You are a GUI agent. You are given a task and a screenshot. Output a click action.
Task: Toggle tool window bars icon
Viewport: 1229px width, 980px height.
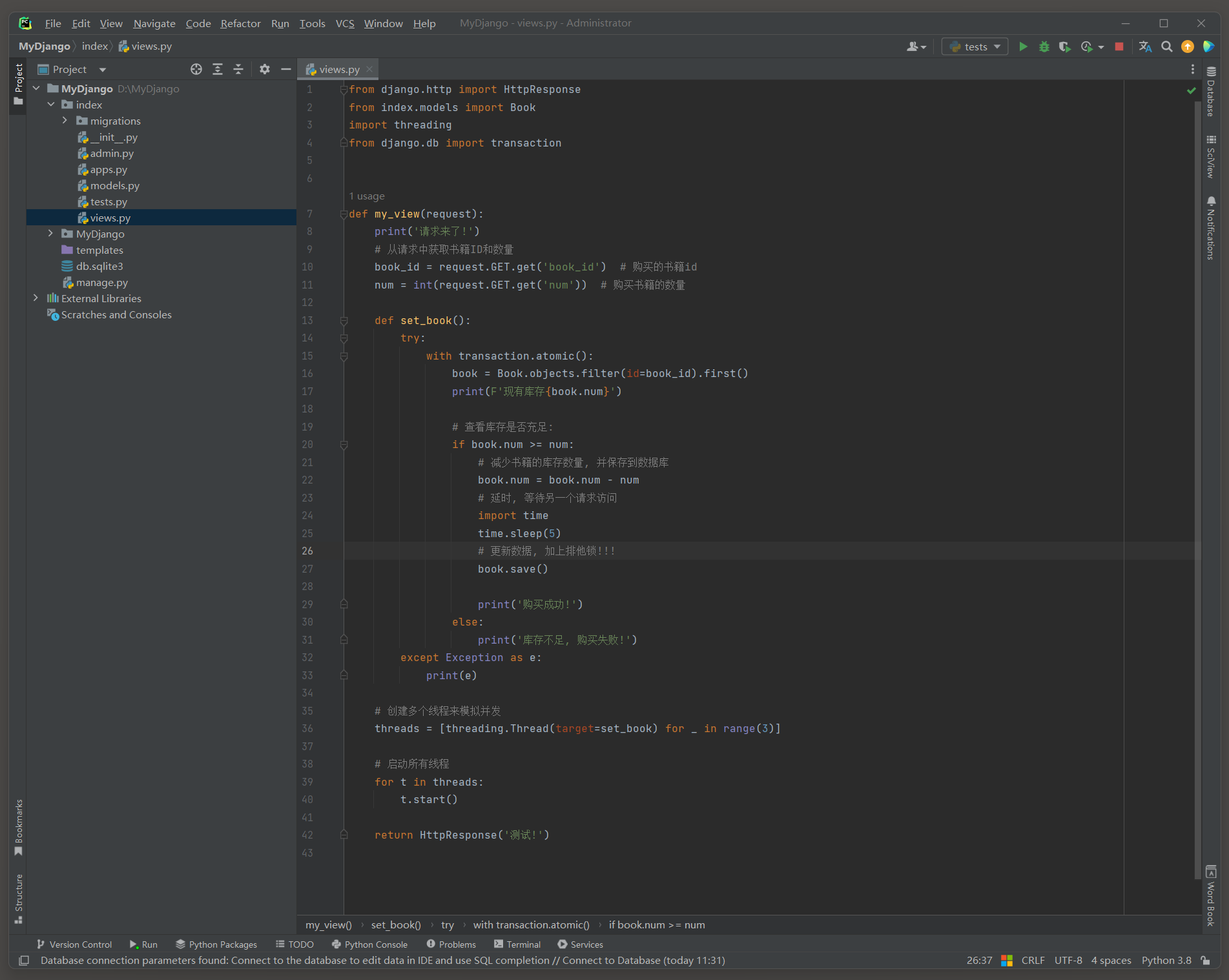tap(24, 961)
